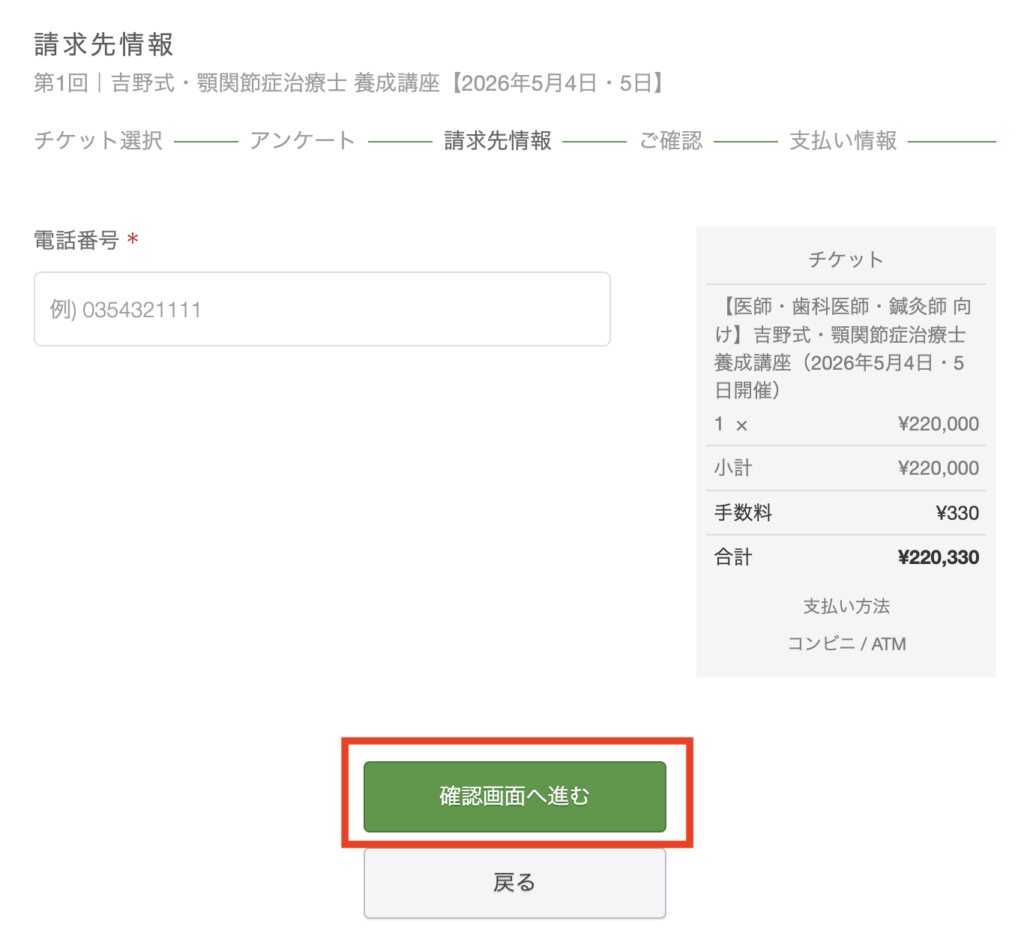Go to the アンケート step

pos(303,141)
